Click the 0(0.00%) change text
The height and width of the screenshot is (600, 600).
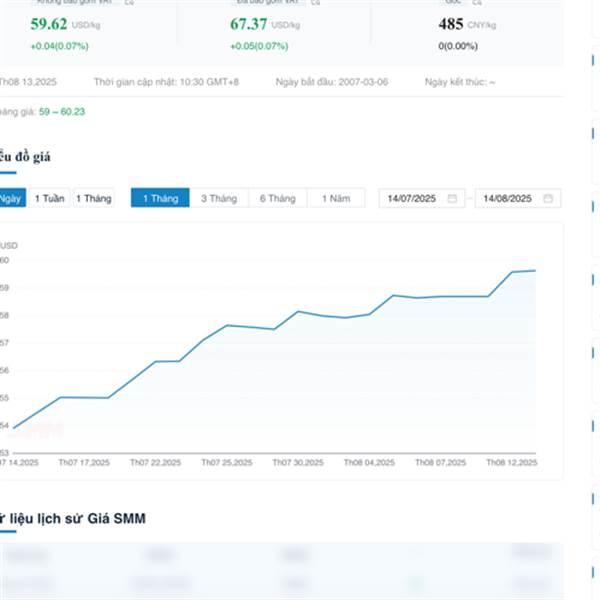pyautogui.click(x=458, y=46)
